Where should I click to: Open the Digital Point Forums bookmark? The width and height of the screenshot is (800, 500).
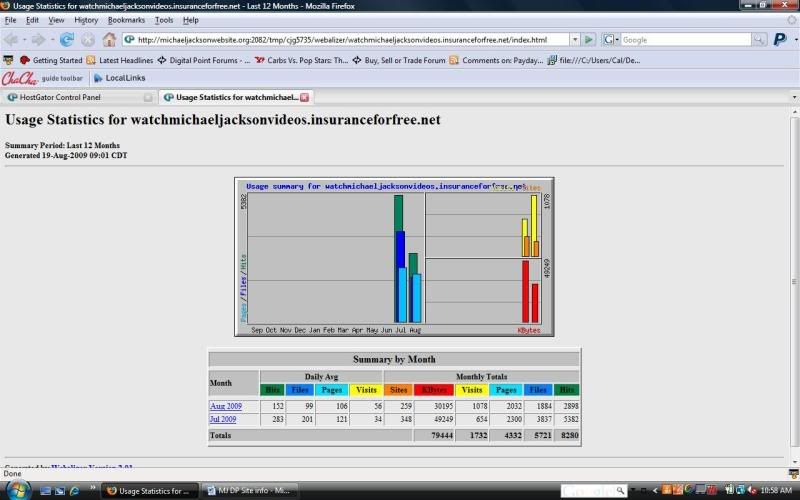click(204, 60)
